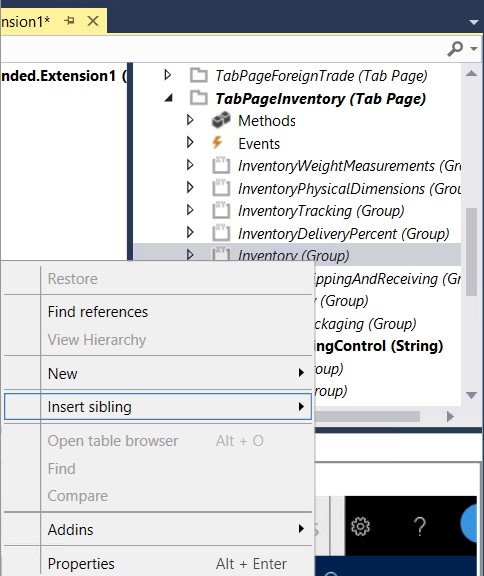Collapse the TabPageInventory node
The width and height of the screenshot is (484, 576).
(169, 98)
